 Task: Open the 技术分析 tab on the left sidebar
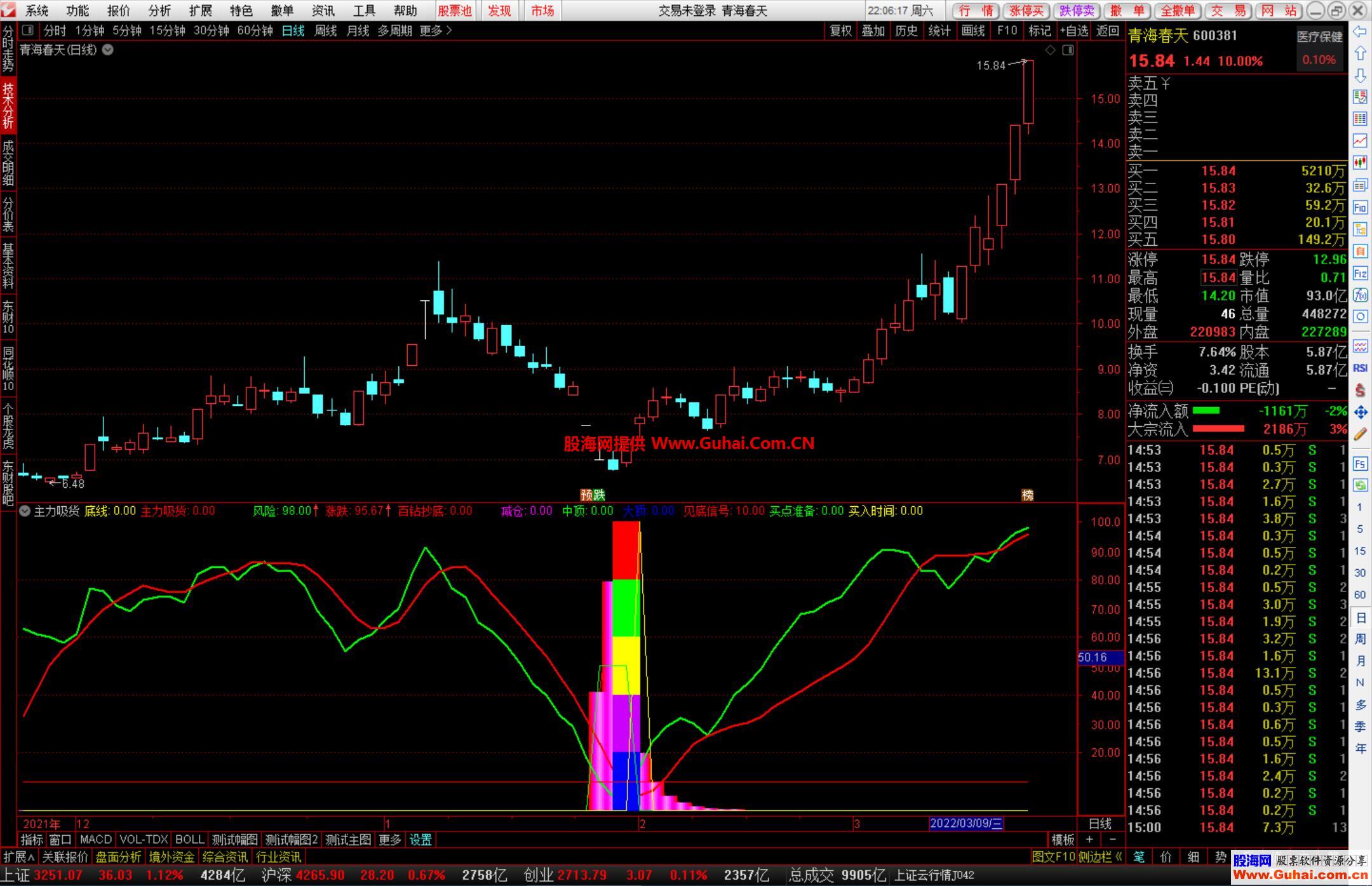[x=8, y=105]
